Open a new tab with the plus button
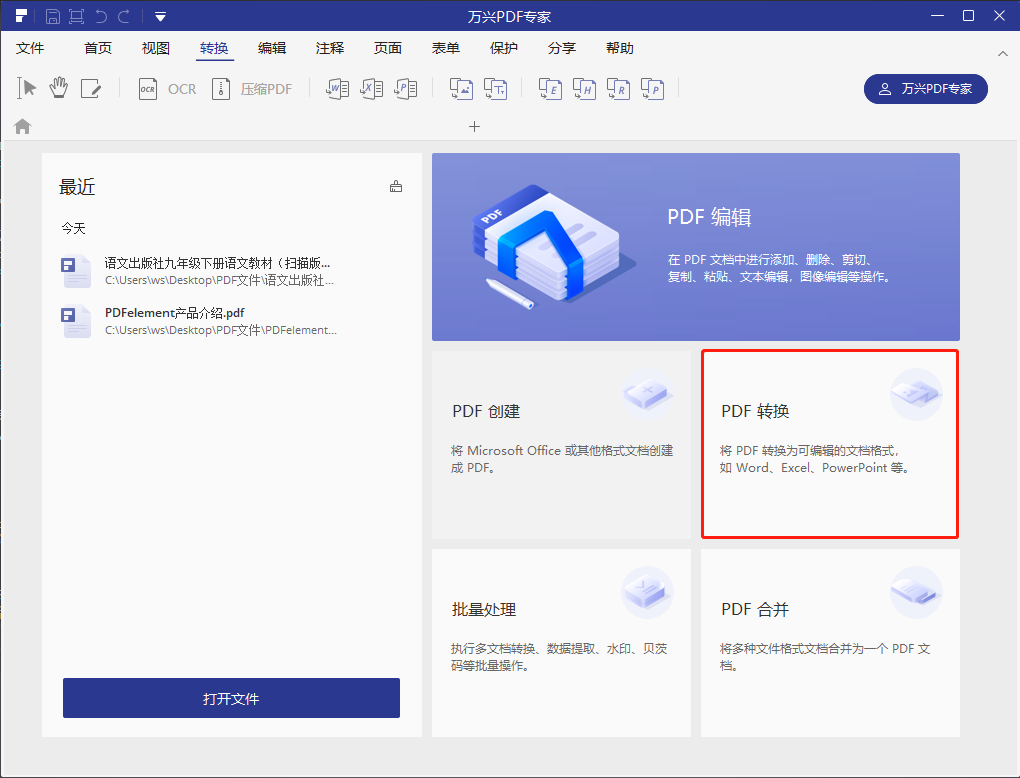 tap(474, 127)
